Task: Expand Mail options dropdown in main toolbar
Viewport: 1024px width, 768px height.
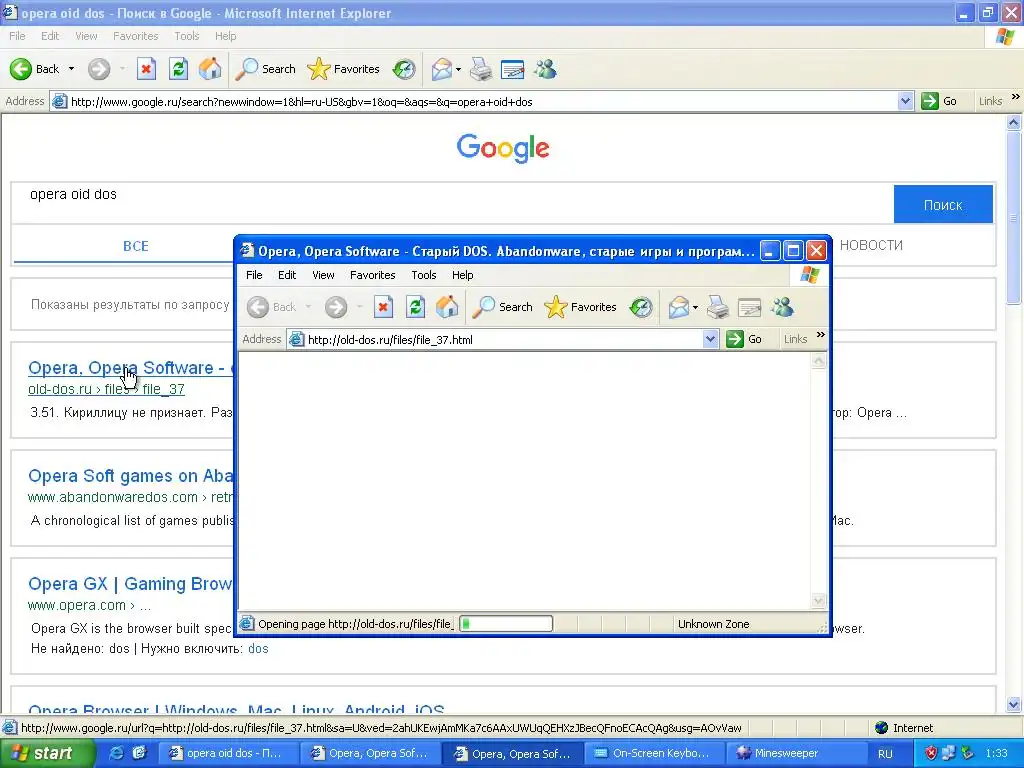Action: click(x=458, y=69)
